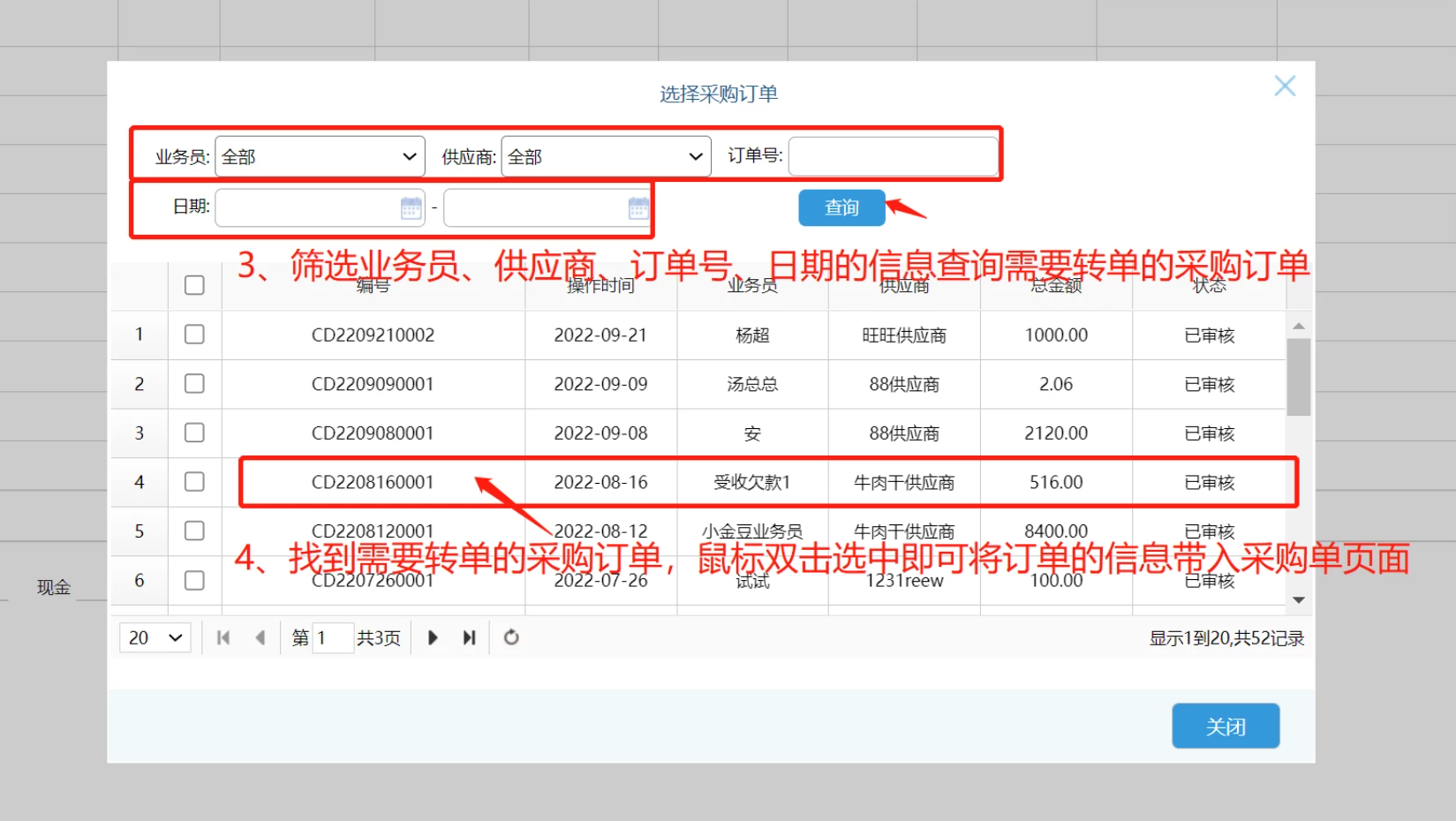Image resolution: width=1456 pixels, height=821 pixels.
Task: Expand the 业务员 dropdown
Action: point(320,156)
